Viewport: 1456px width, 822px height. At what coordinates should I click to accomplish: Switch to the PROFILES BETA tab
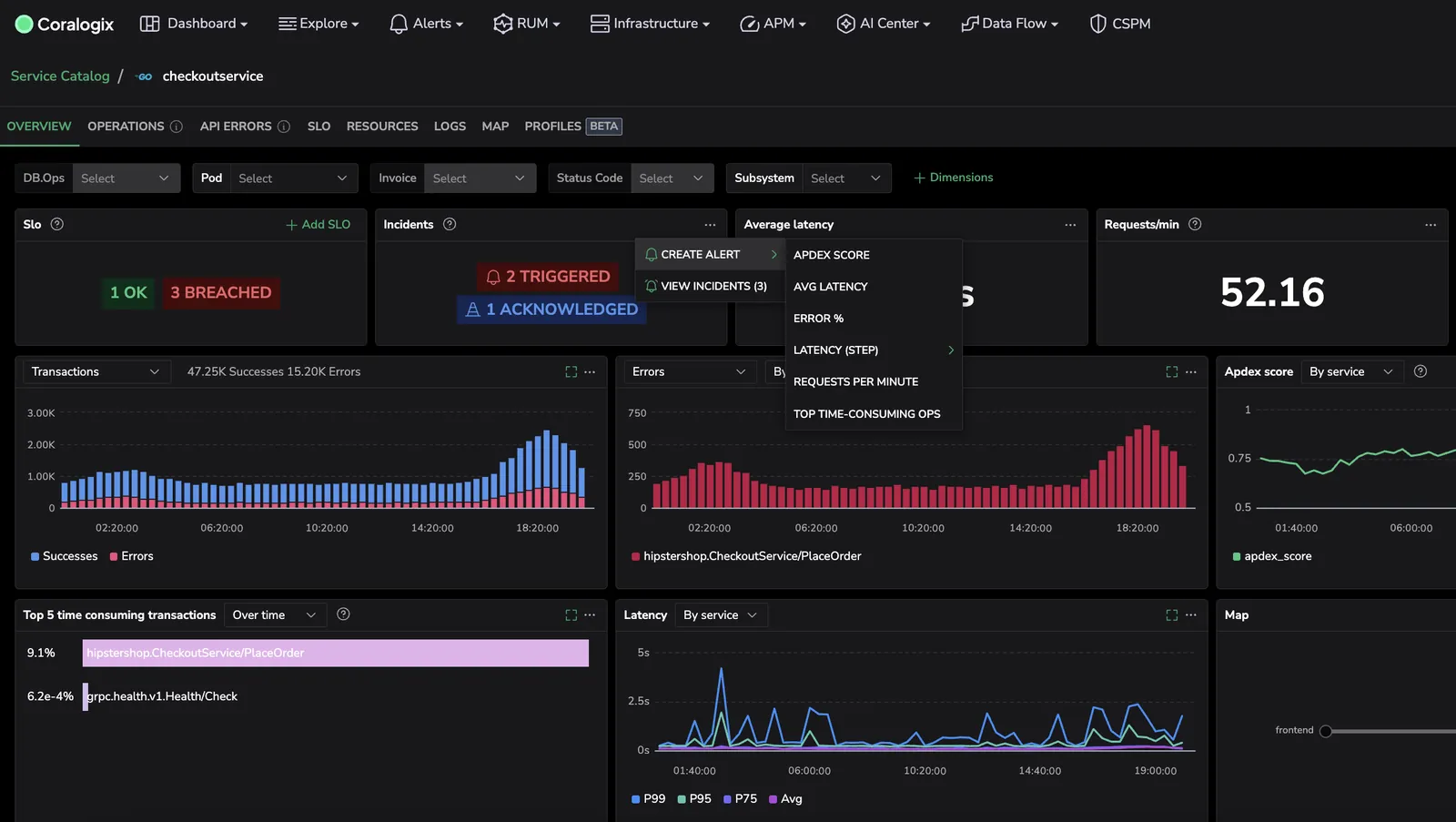coord(573,127)
